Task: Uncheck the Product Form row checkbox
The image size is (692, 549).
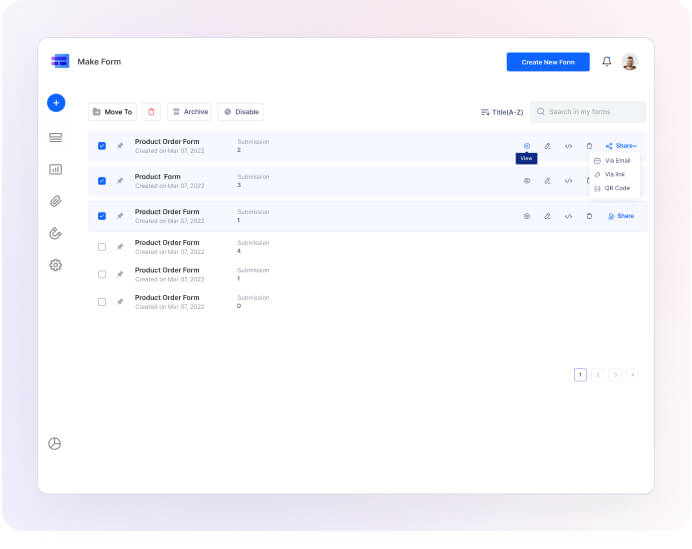Action: pos(102,181)
